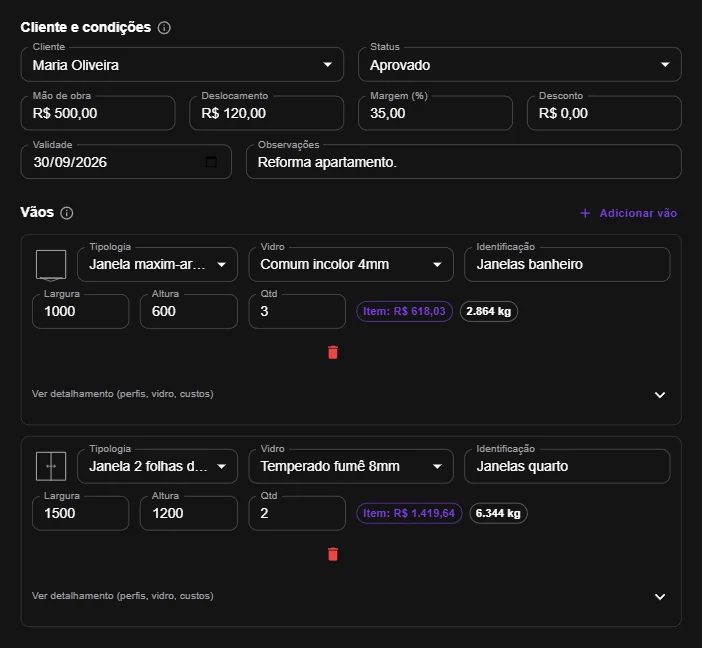Open Vidro dropdown Comum incolor 4mm
The height and width of the screenshot is (648, 702).
click(x=351, y=264)
